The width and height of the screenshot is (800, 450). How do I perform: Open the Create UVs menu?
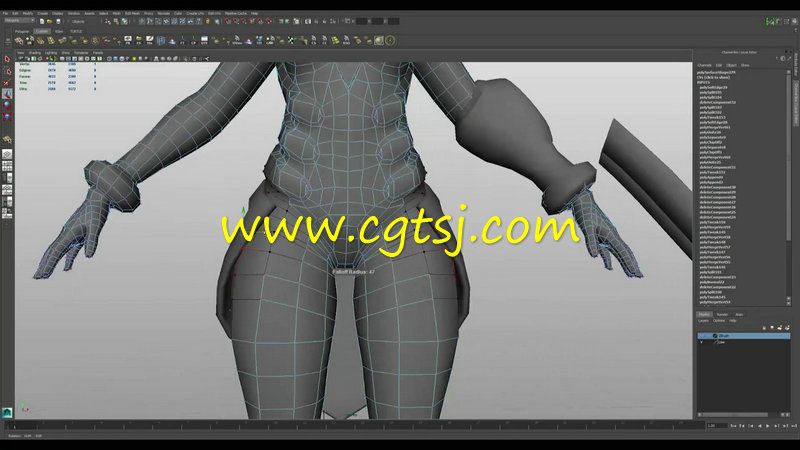coord(195,13)
